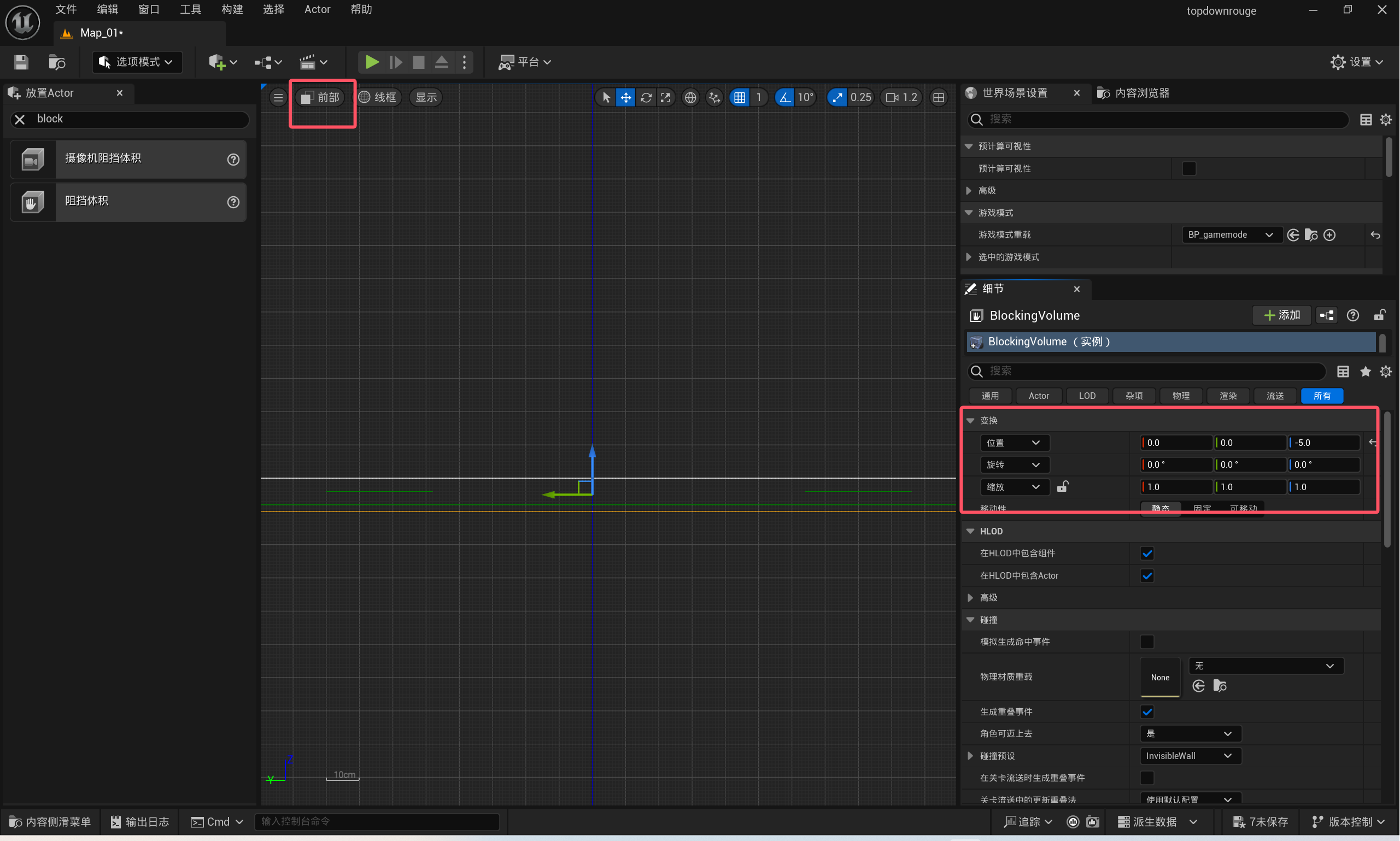Open the BP_gamemode override dropdown
This screenshot has width=1400, height=841.
[1231, 234]
